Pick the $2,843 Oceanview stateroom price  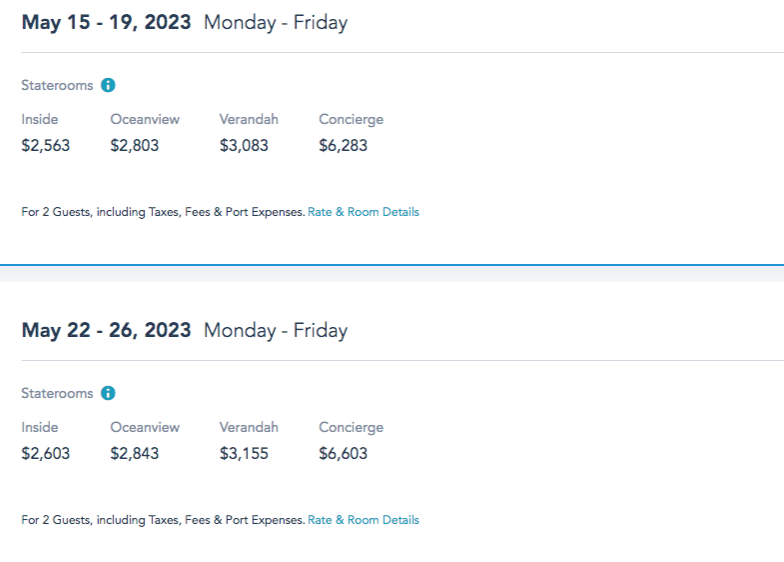pos(134,454)
